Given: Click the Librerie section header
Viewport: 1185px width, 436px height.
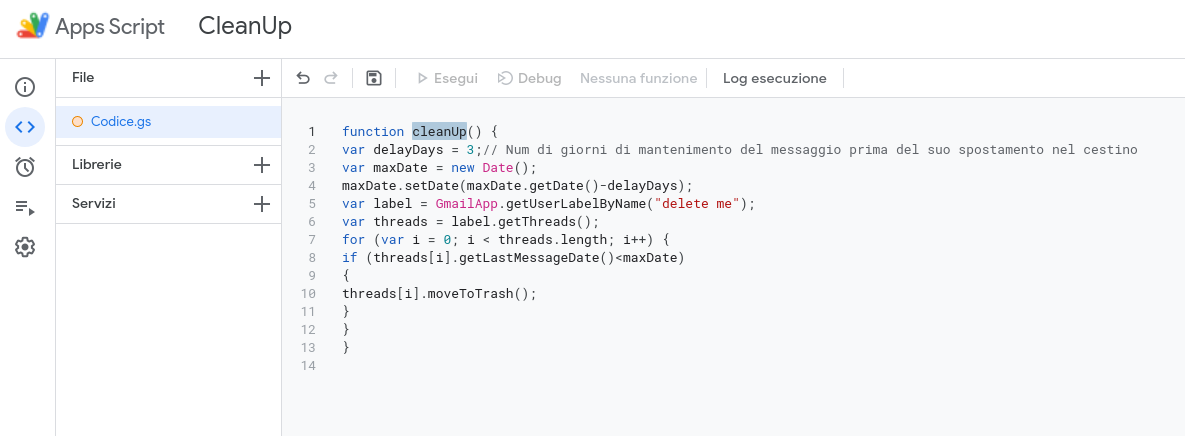Looking at the screenshot, I should pyautogui.click(x=97, y=165).
